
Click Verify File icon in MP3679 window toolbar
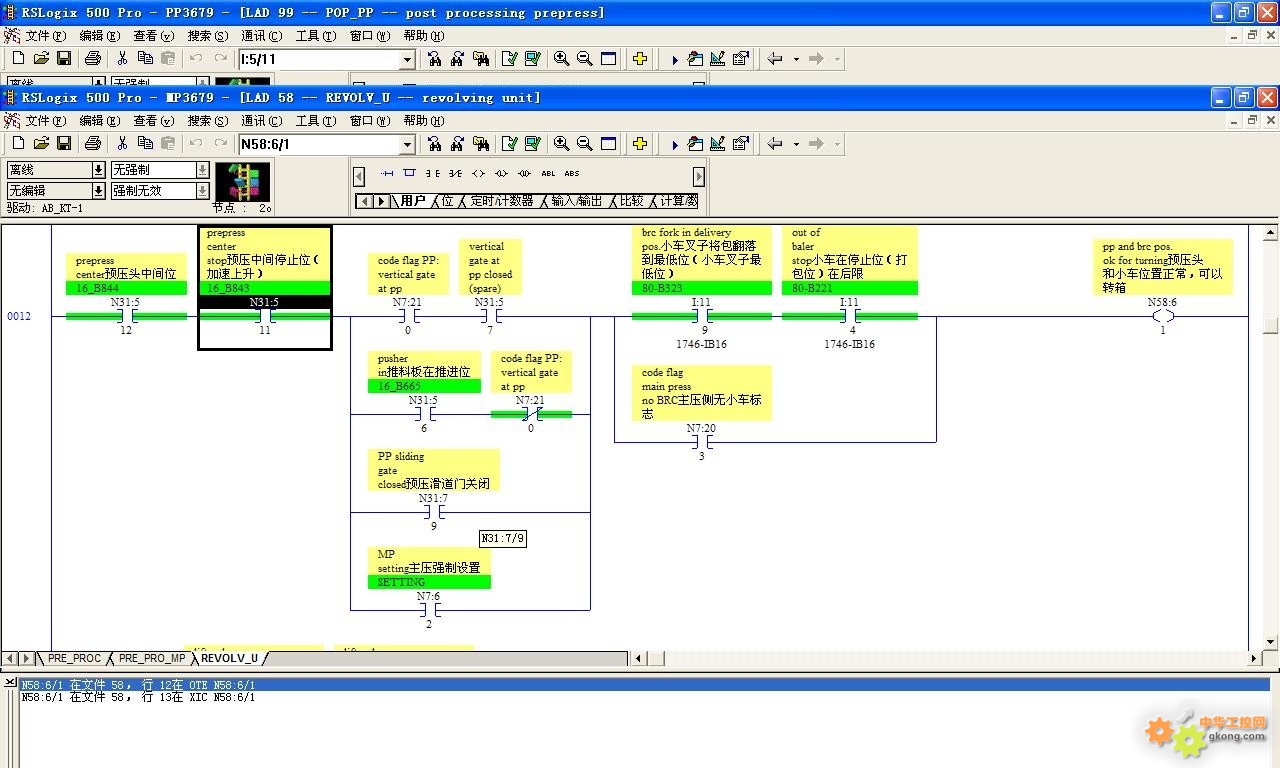[510, 143]
